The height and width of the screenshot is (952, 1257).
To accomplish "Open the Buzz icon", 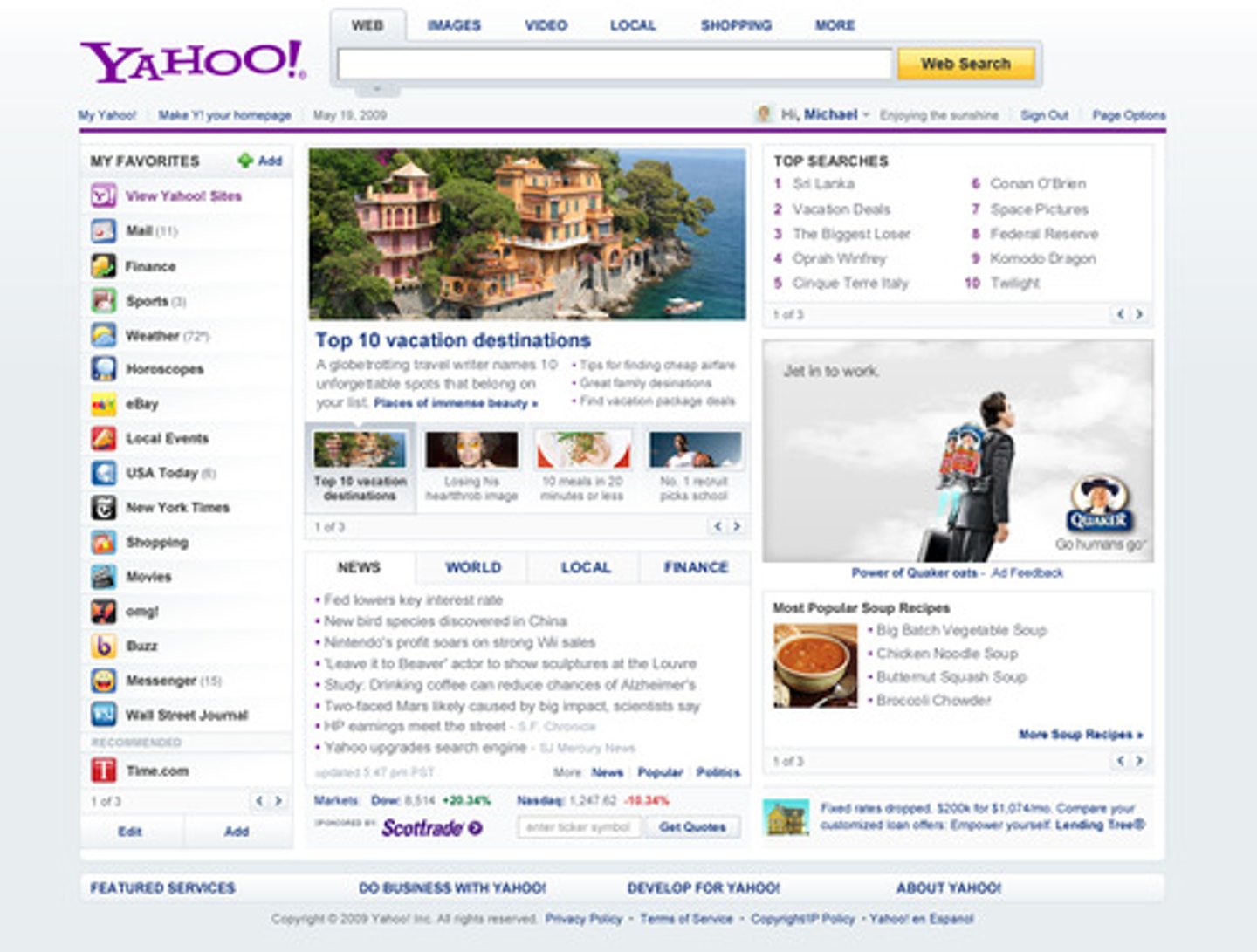I will pyautogui.click(x=104, y=646).
